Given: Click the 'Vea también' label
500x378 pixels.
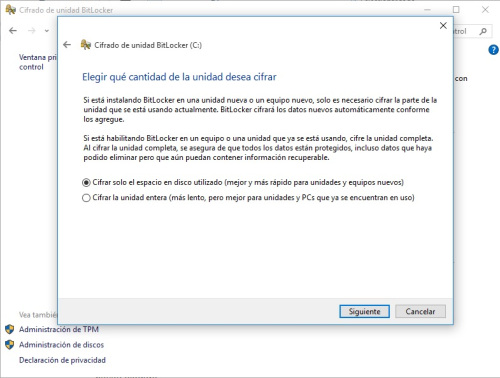Looking at the screenshot, I should [x=38, y=315].
